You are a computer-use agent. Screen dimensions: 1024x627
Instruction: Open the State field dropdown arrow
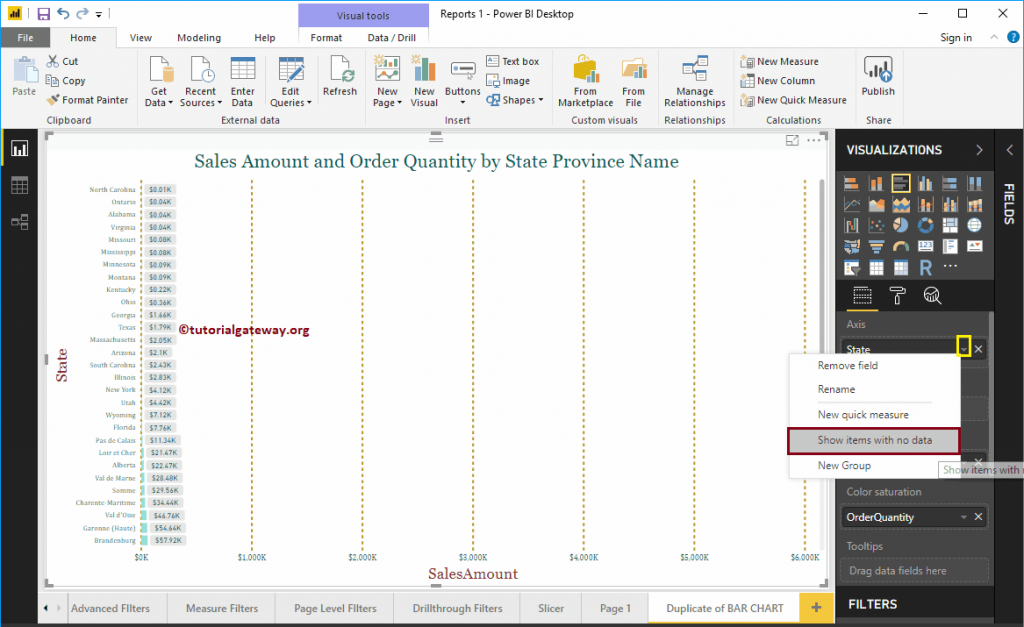(x=963, y=349)
